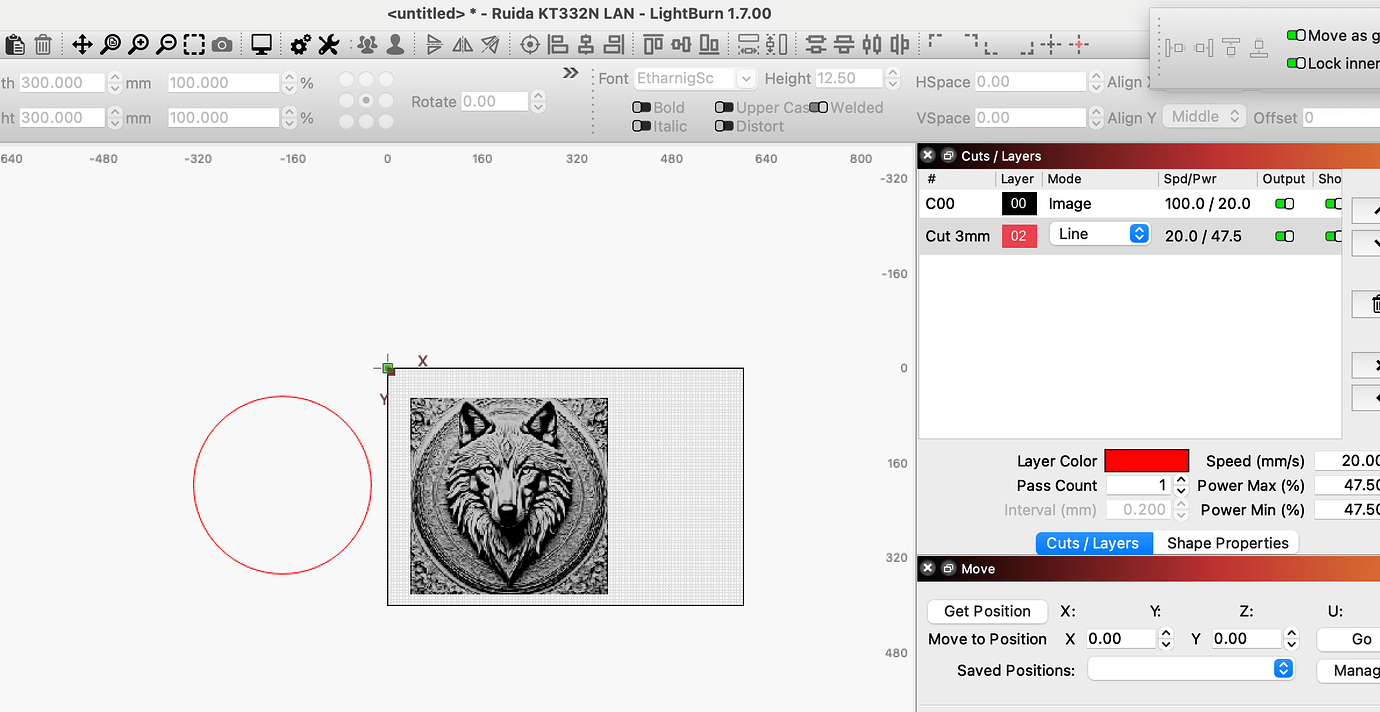Click the Rotate value stepper arrows
Screen dimensions: 1380x712
point(538,101)
